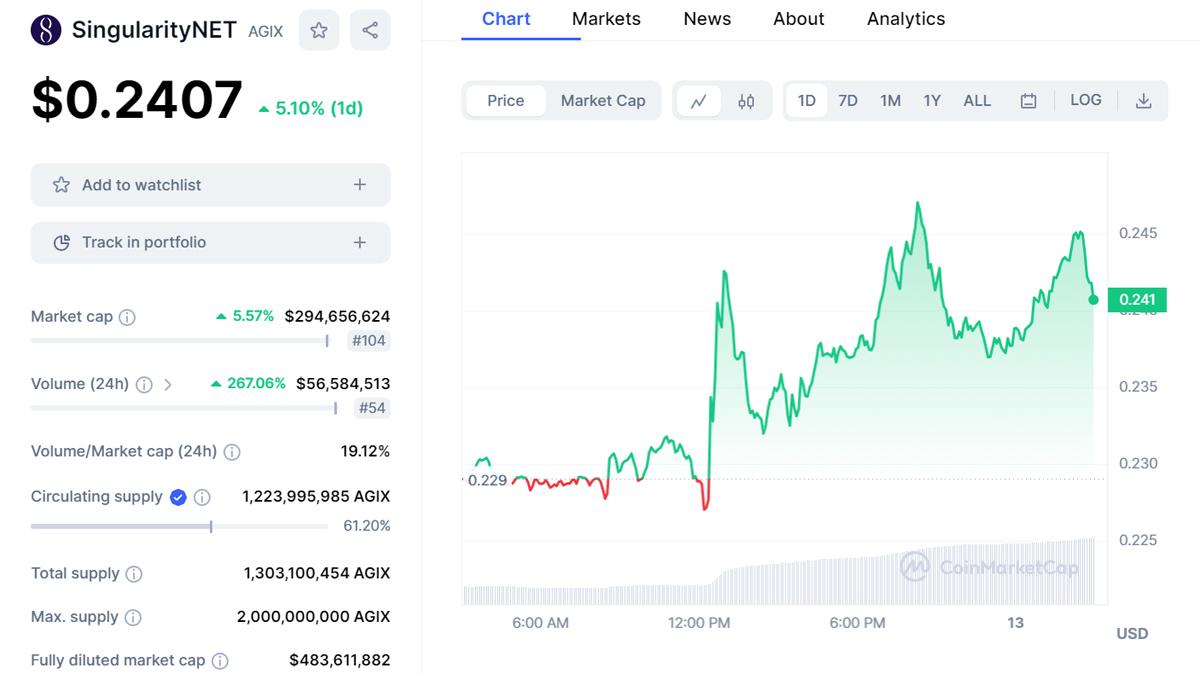This screenshot has height=675, width=1200.
Task: Click the USD currency label
Action: point(1132,633)
